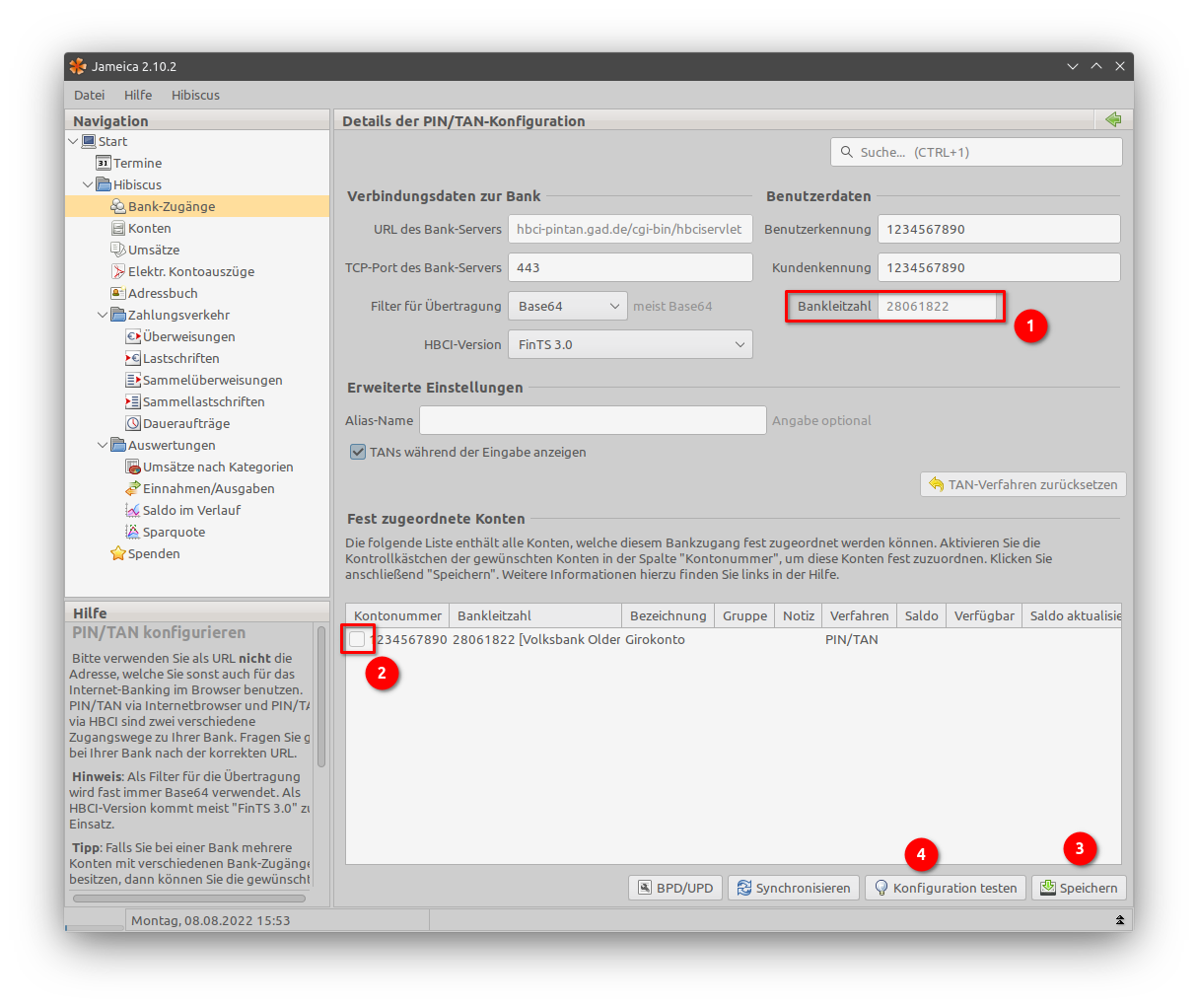Sort table by Bankleitzahl column
Viewport: 1198px width, 1008px height.
[535, 615]
